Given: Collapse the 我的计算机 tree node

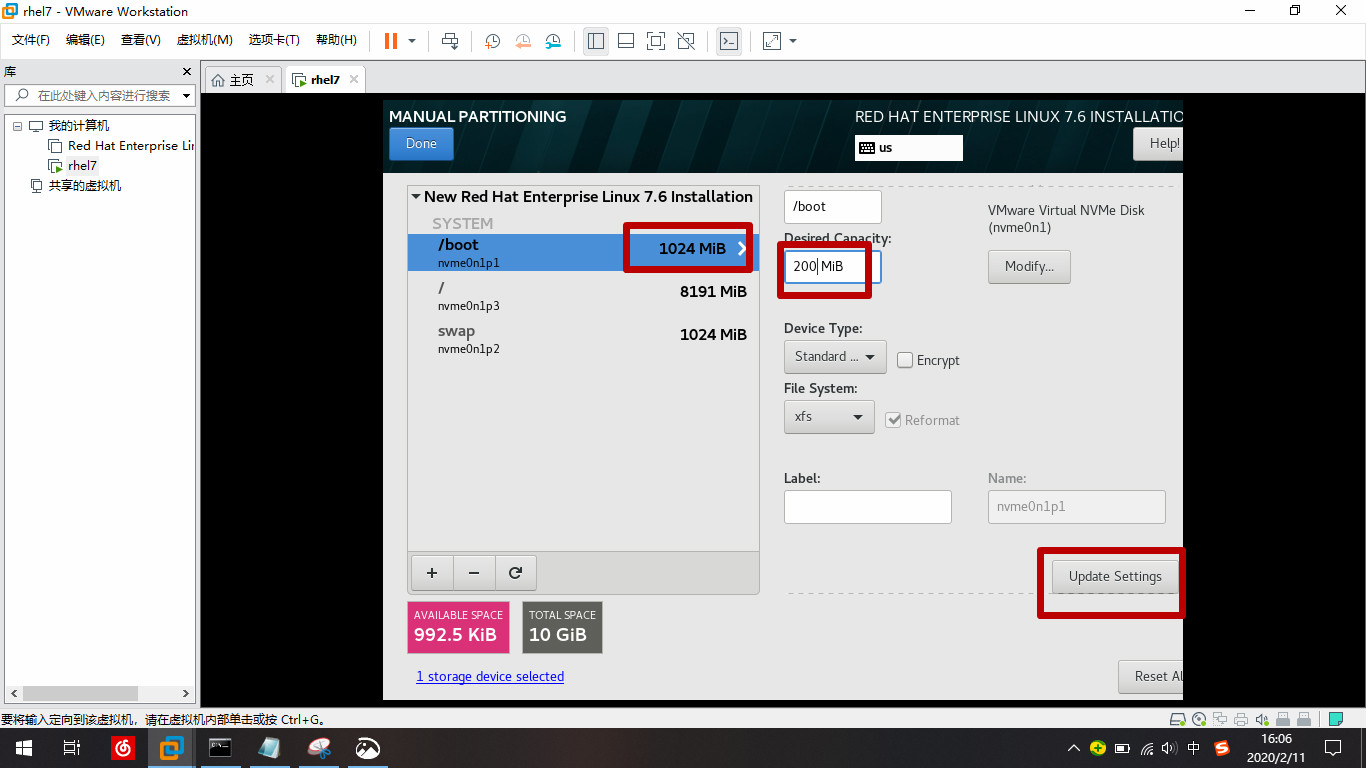Looking at the screenshot, I should coord(17,126).
